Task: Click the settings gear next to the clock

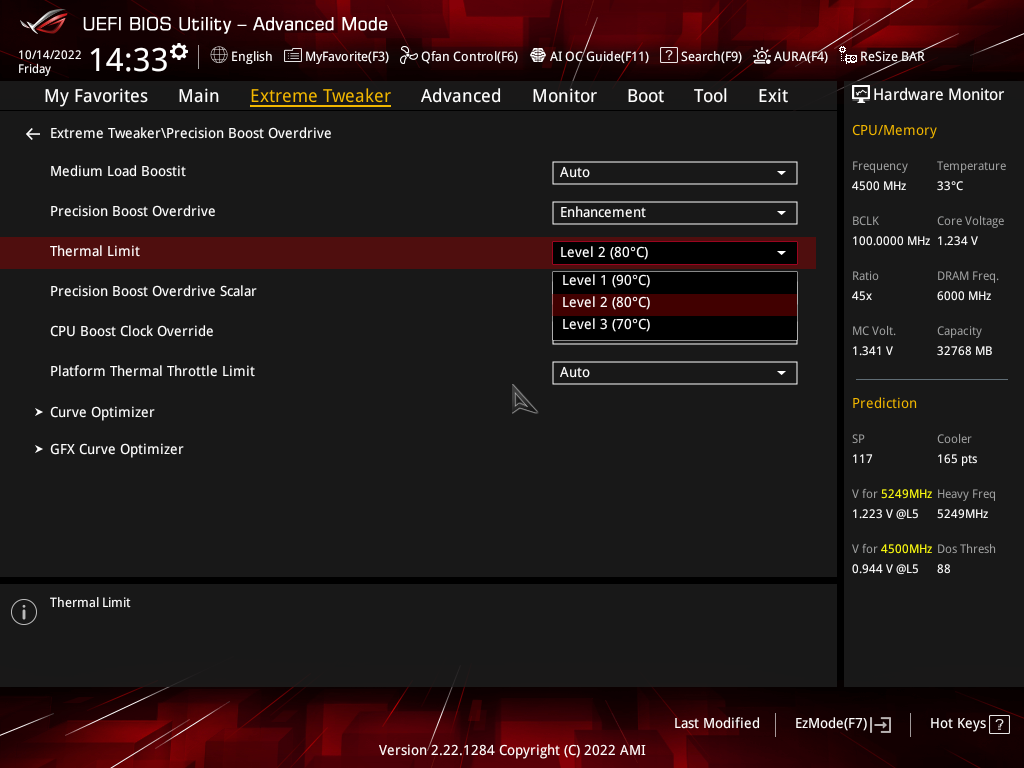Action: 179,52
